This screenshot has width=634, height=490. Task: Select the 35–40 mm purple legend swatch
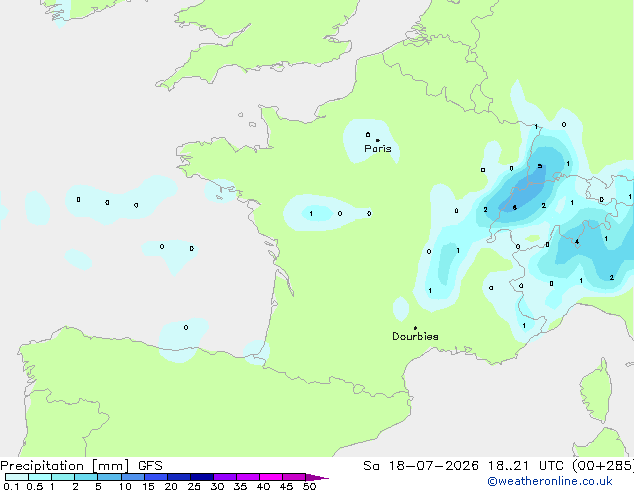click(x=247, y=477)
